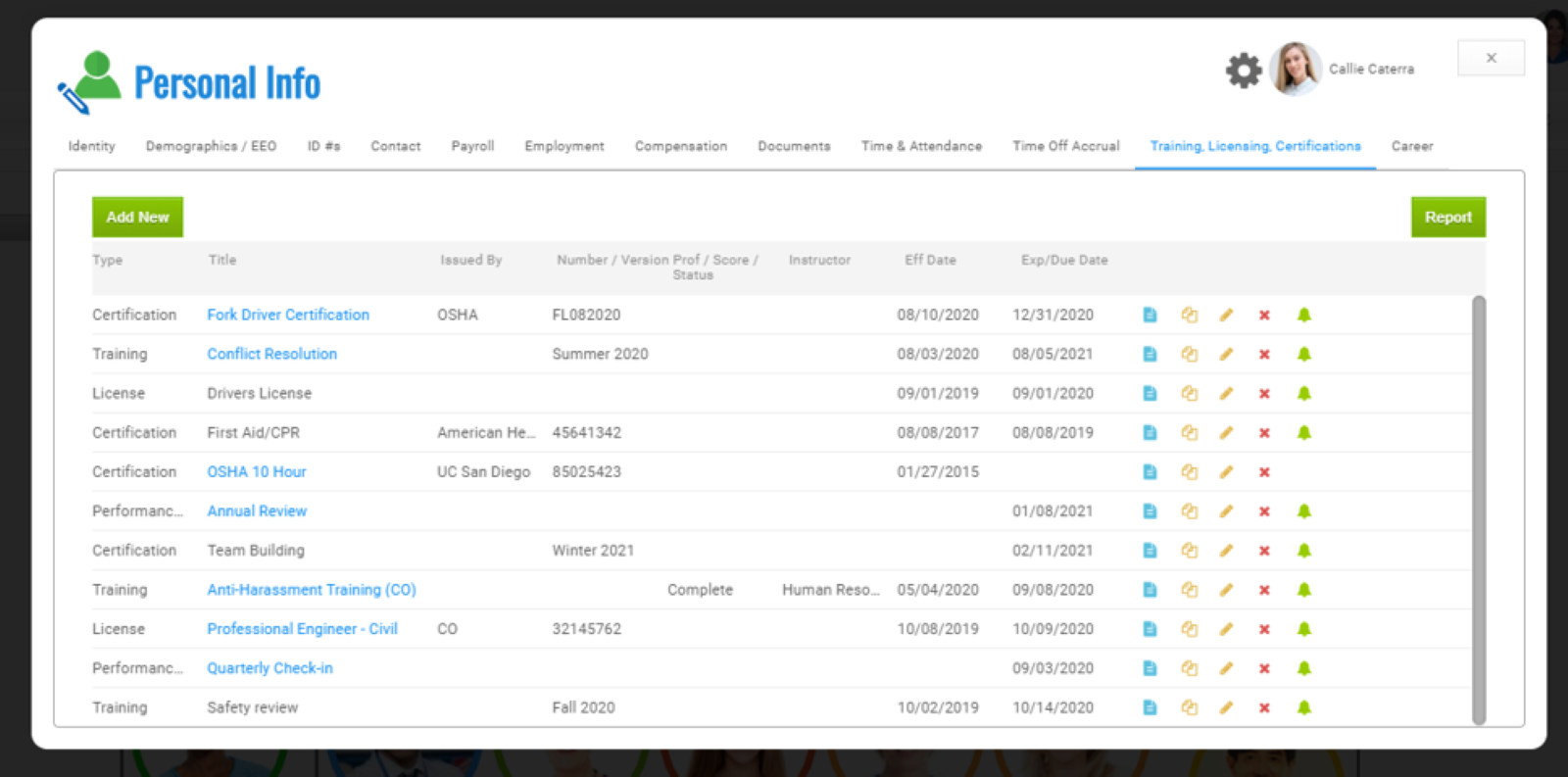The height and width of the screenshot is (777, 1568).
Task: Click bell for Annual Review
Action: pyautogui.click(x=1303, y=510)
